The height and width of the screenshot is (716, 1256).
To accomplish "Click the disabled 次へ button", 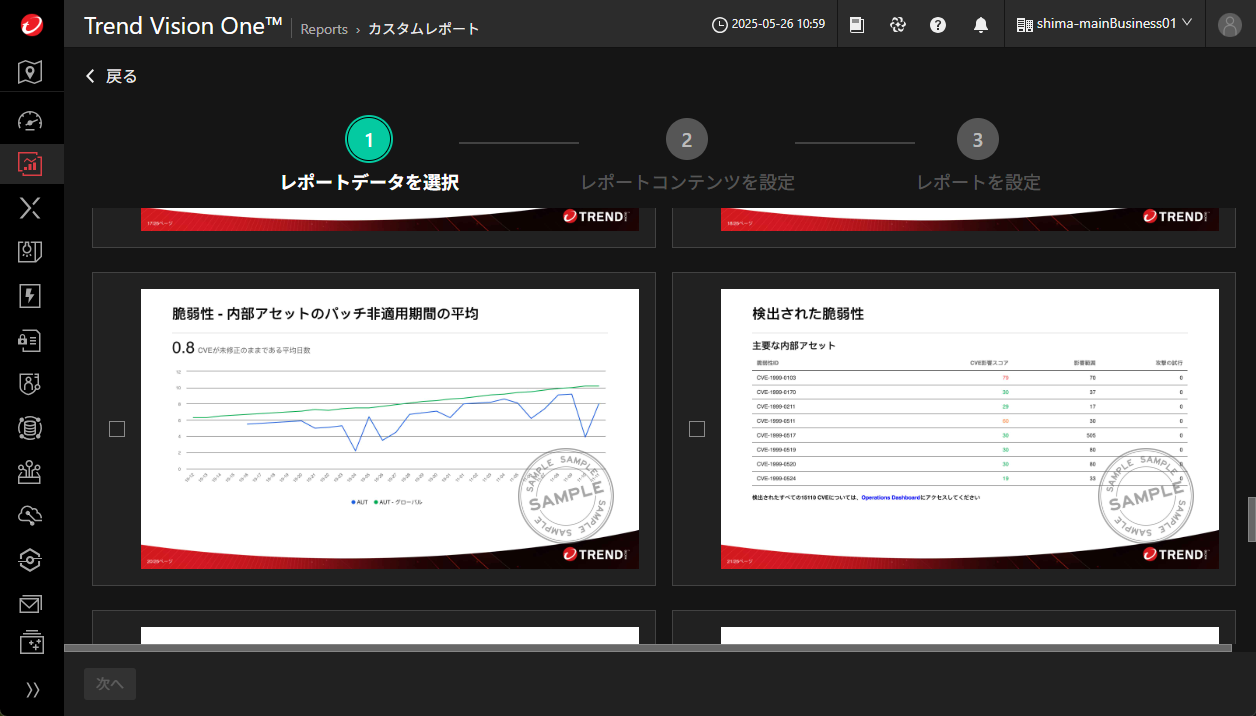I will point(110,684).
